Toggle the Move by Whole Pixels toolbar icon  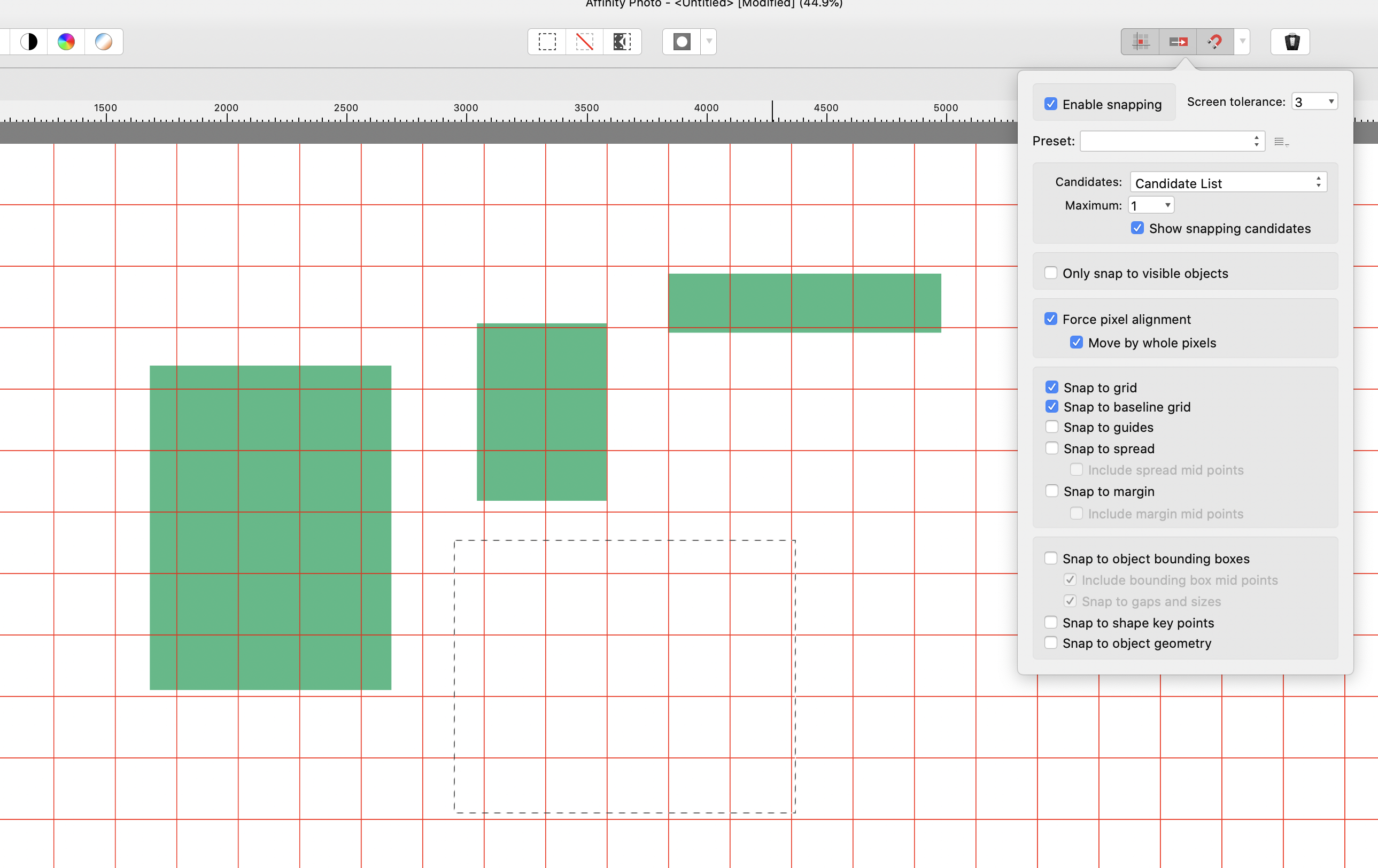pos(1178,42)
